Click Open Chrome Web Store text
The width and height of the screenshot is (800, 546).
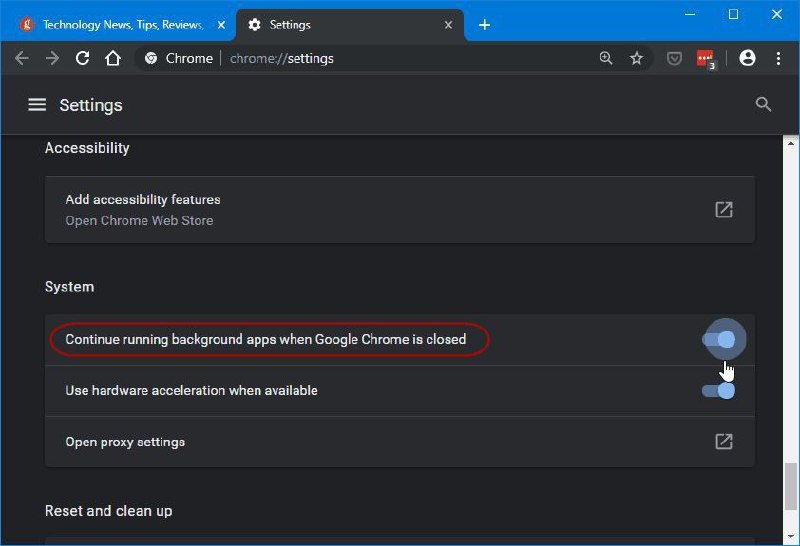(139, 220)
